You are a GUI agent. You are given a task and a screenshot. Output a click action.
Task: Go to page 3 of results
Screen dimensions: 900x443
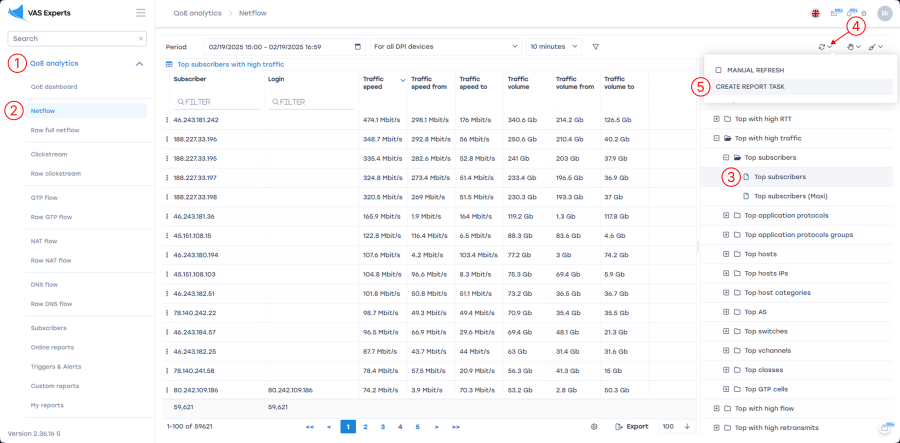coord(383,426)
